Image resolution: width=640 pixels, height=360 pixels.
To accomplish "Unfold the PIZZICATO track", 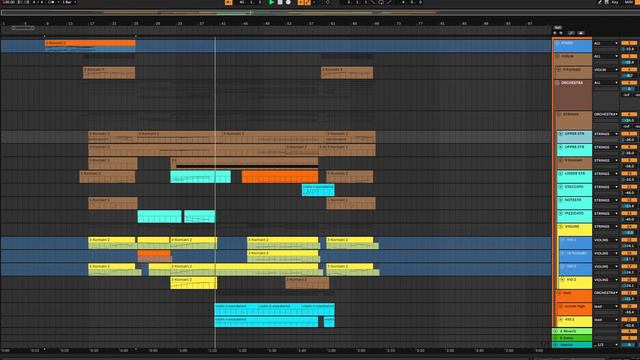I will point(561,213).
